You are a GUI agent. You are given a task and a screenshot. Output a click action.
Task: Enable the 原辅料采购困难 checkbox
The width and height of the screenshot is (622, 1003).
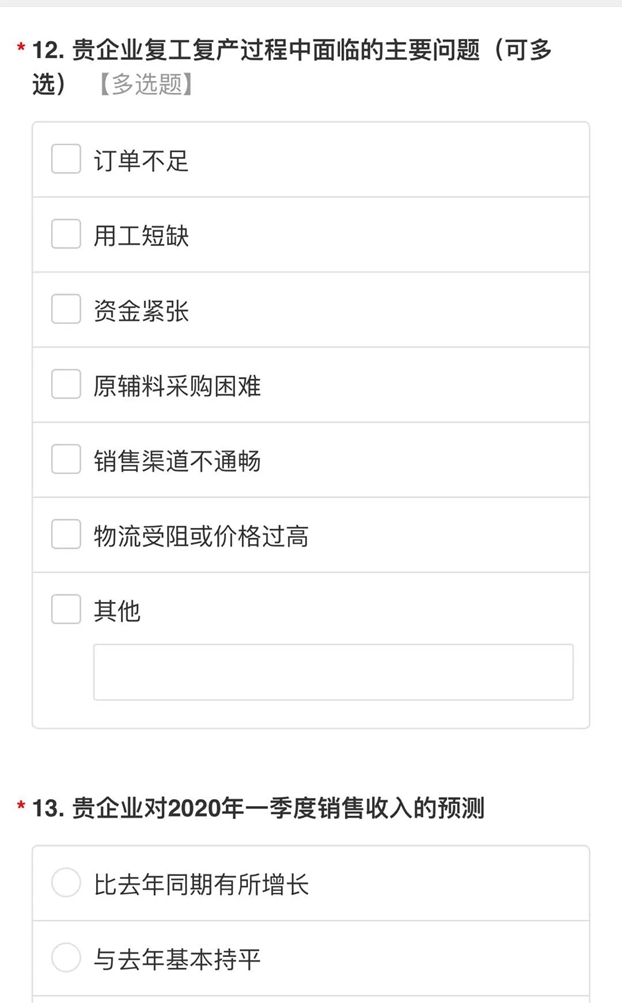click(66, 385)
